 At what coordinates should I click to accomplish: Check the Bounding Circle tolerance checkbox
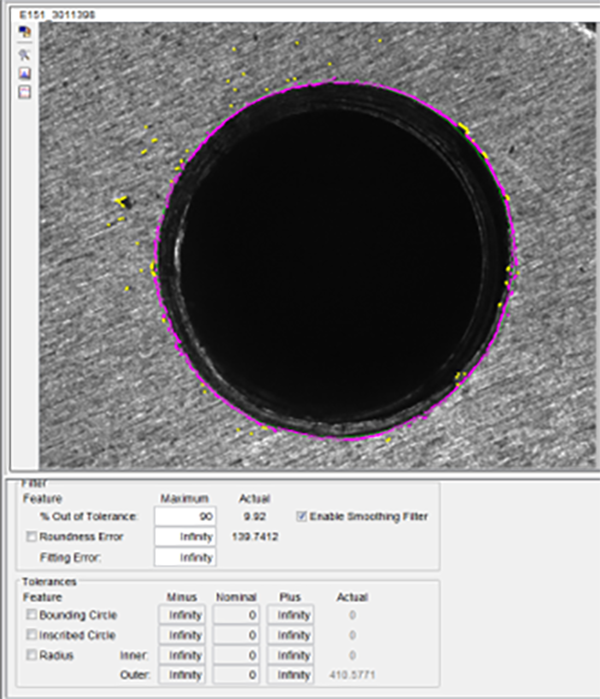[32, 615]
